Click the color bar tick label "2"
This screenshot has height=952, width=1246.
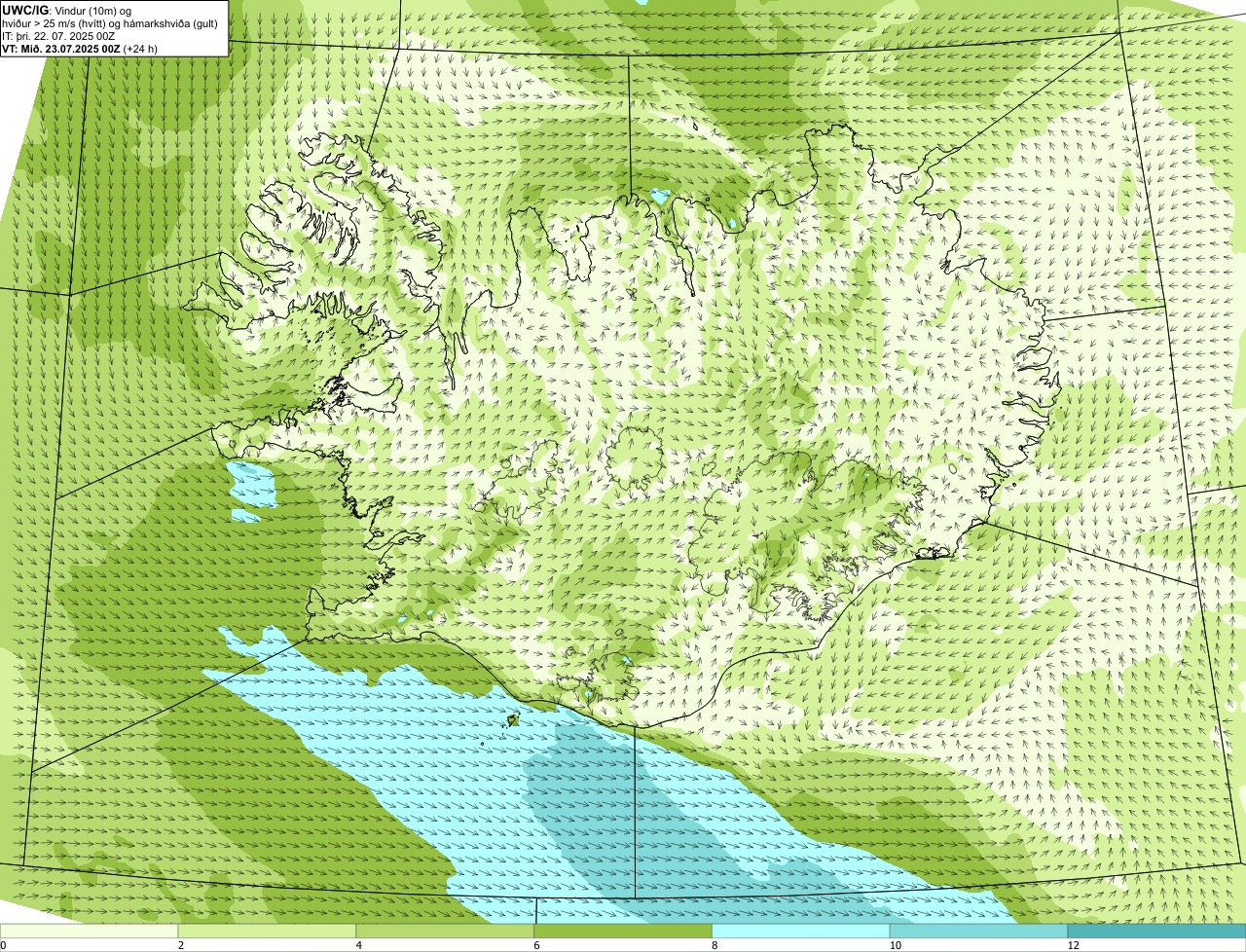[x=181, y=945]
